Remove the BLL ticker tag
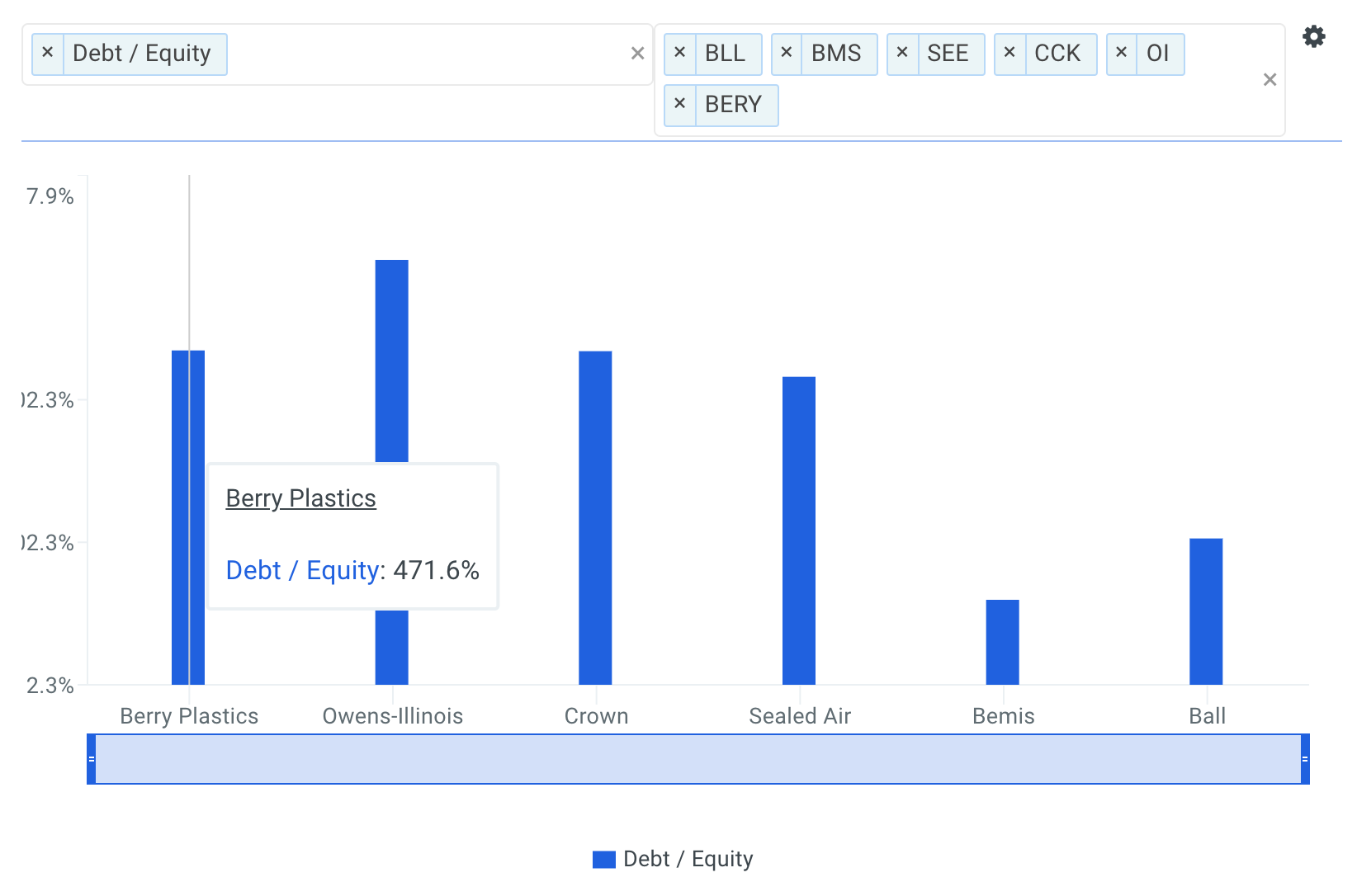The image size is (1357, 896). 680,53
